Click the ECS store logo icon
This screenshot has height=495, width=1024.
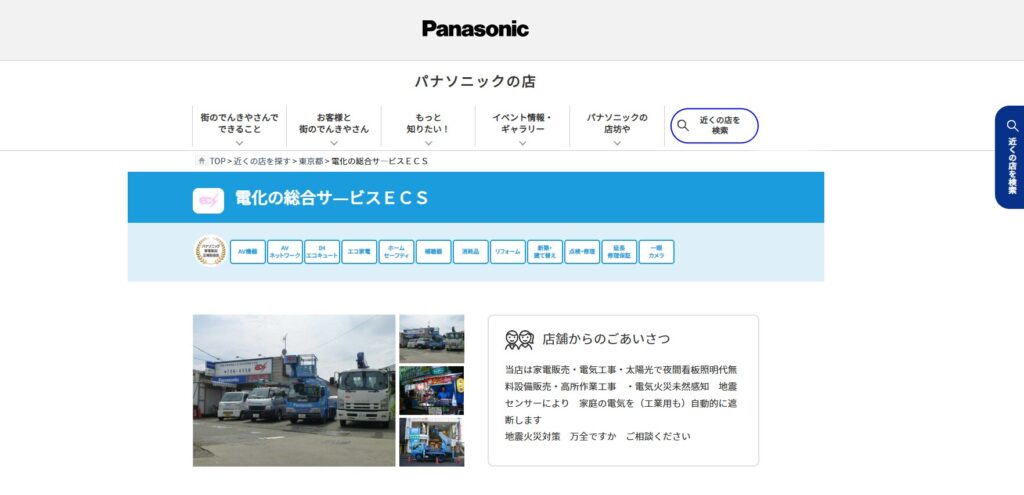[208, 200]
